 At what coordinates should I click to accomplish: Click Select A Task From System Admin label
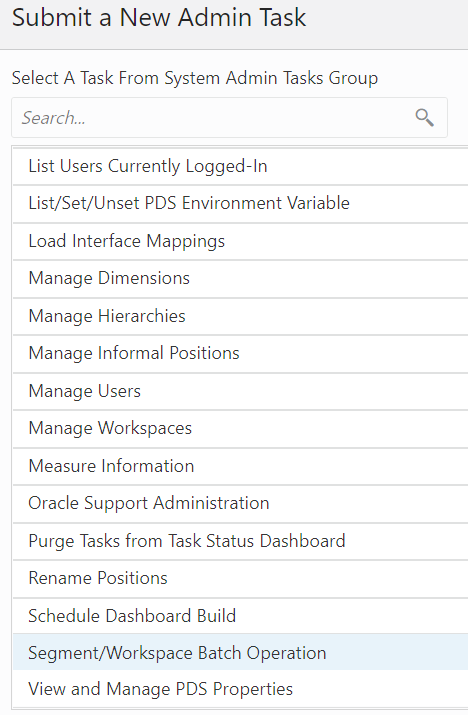coord(195,78)
